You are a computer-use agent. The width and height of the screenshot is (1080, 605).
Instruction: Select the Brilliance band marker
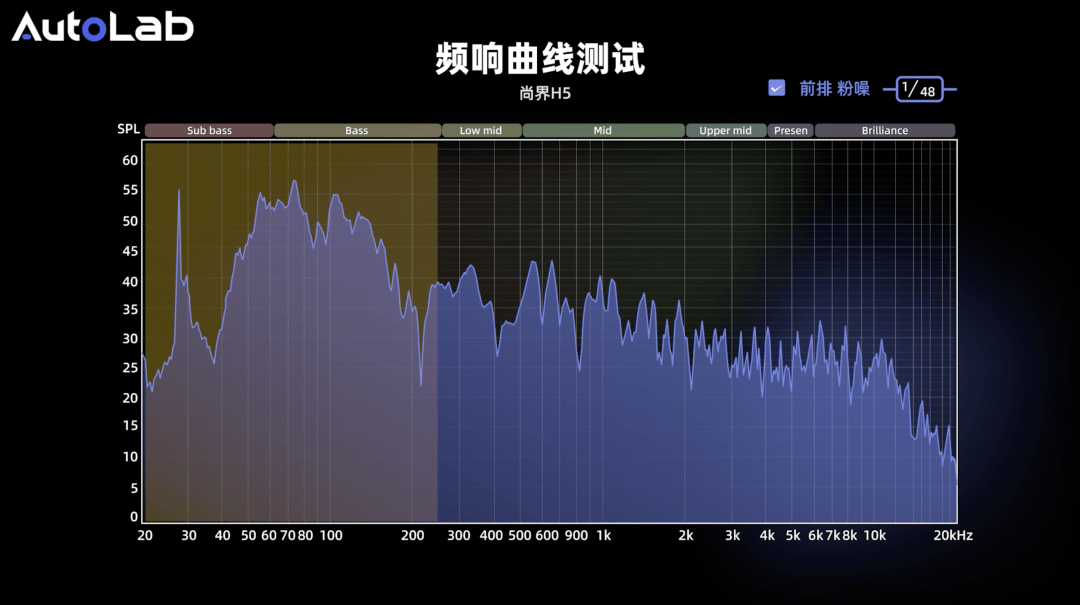[885, 129]
